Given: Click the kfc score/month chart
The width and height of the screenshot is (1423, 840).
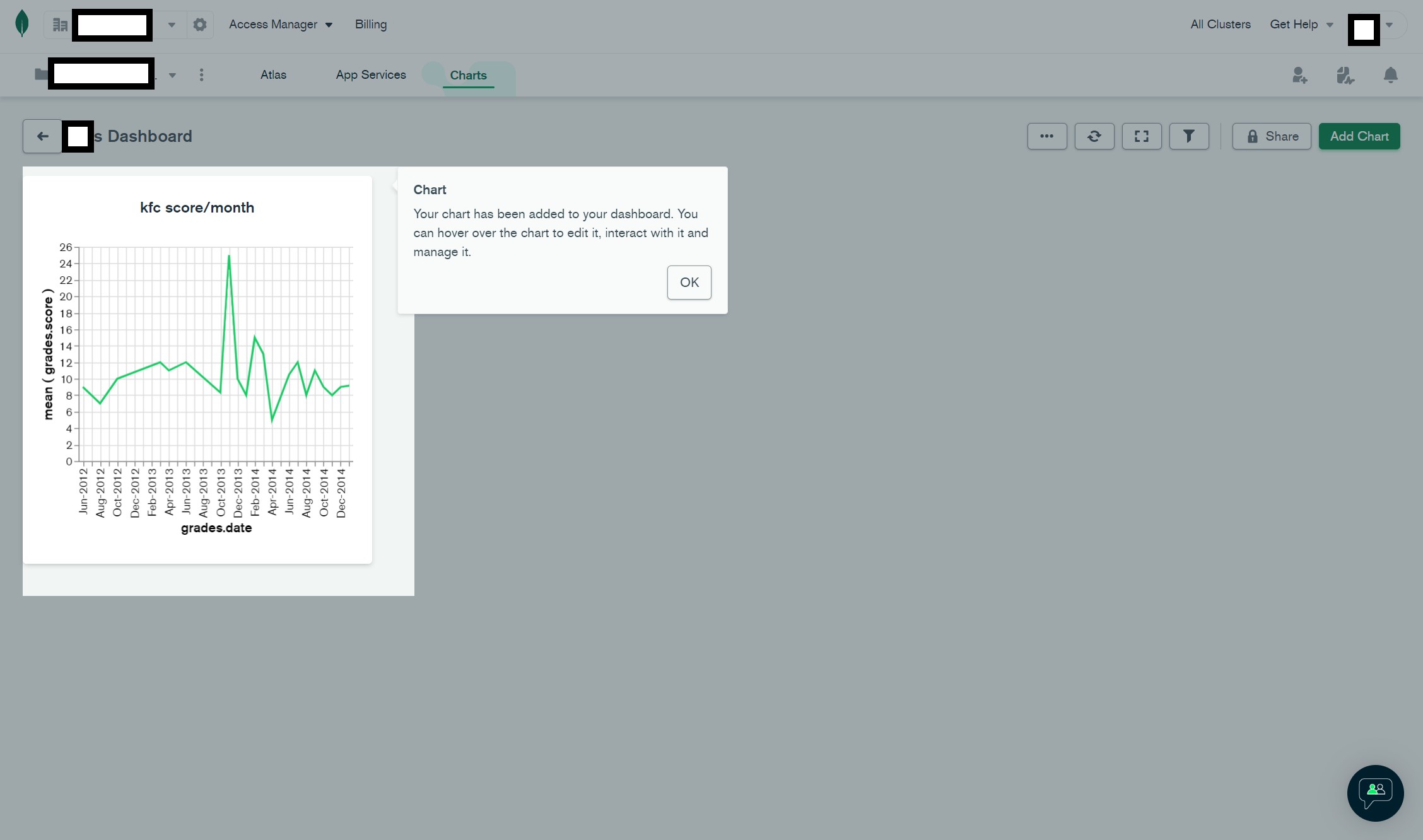Looking at the screenshot, I should point(197,369).
